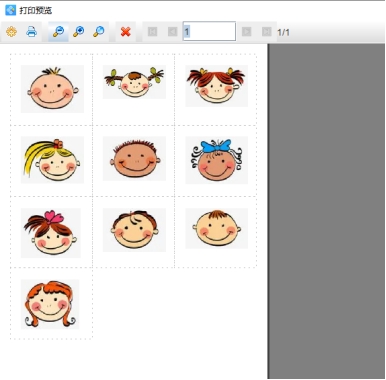Select the bald smiling baby face thumbnail
The width and height of the screenshot is (386, 380).
[52, 89]
